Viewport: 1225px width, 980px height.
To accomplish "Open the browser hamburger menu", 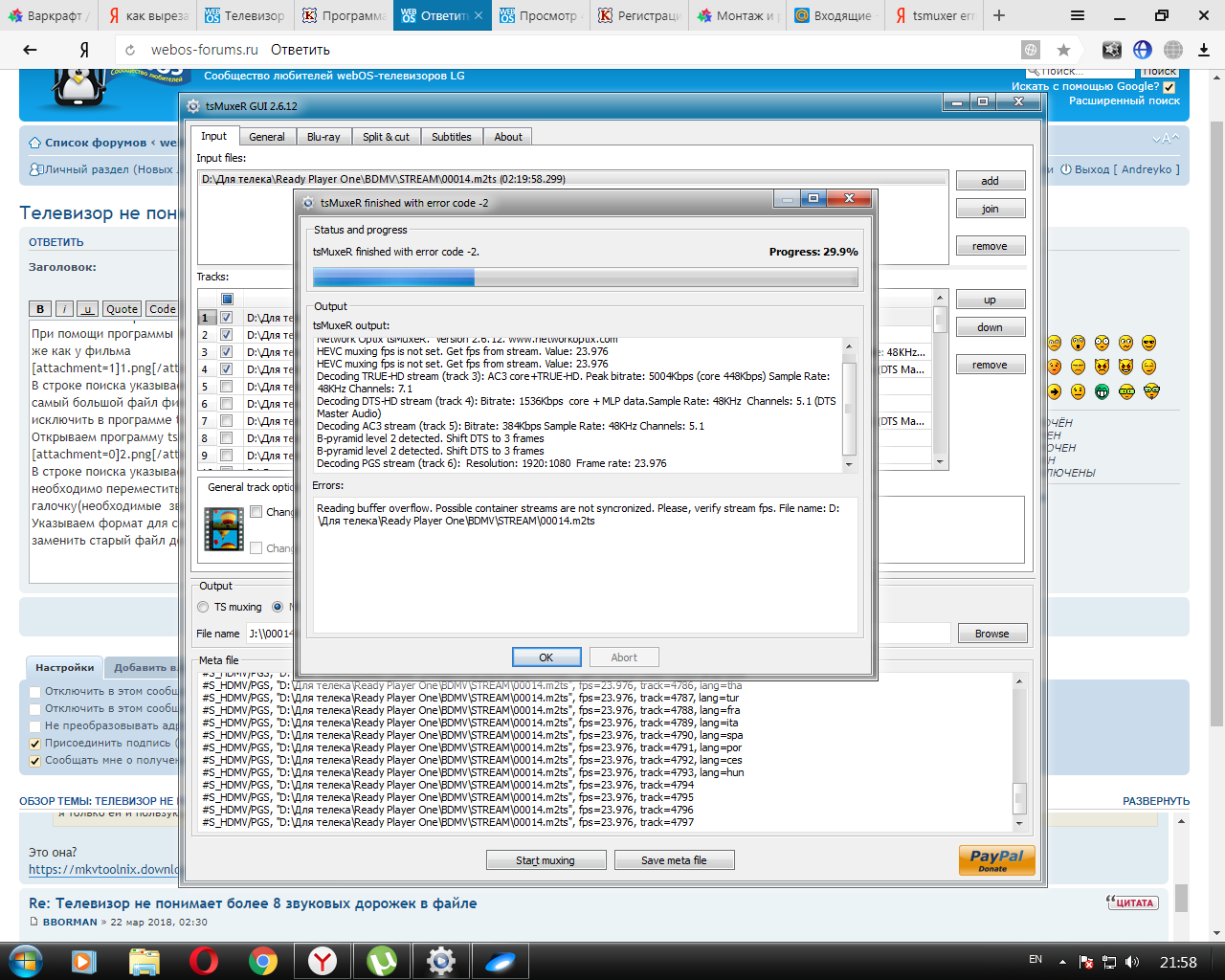I will 1078,15.
